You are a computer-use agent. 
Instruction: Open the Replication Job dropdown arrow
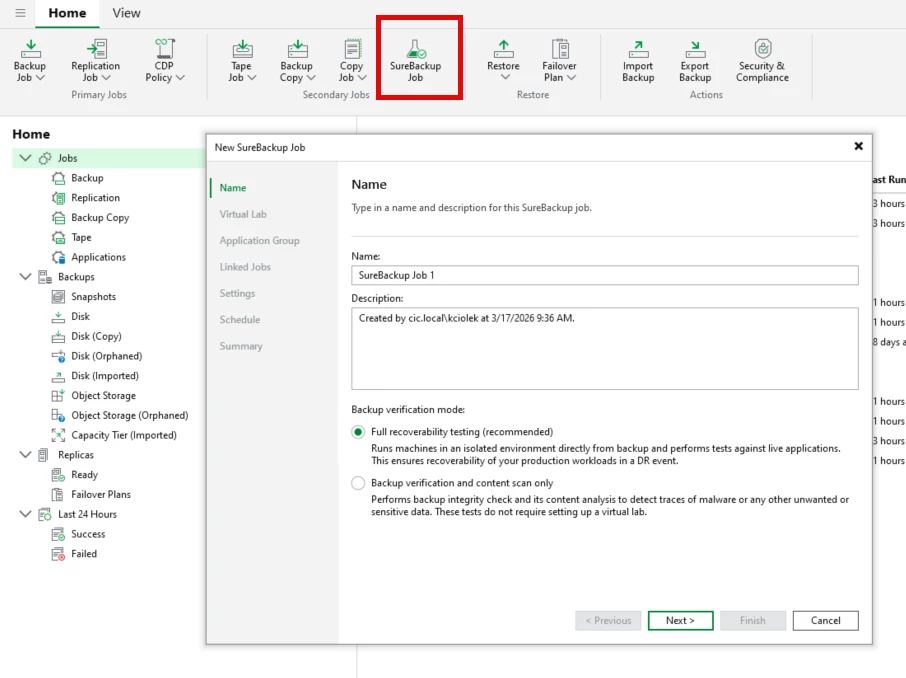point(106,77)
